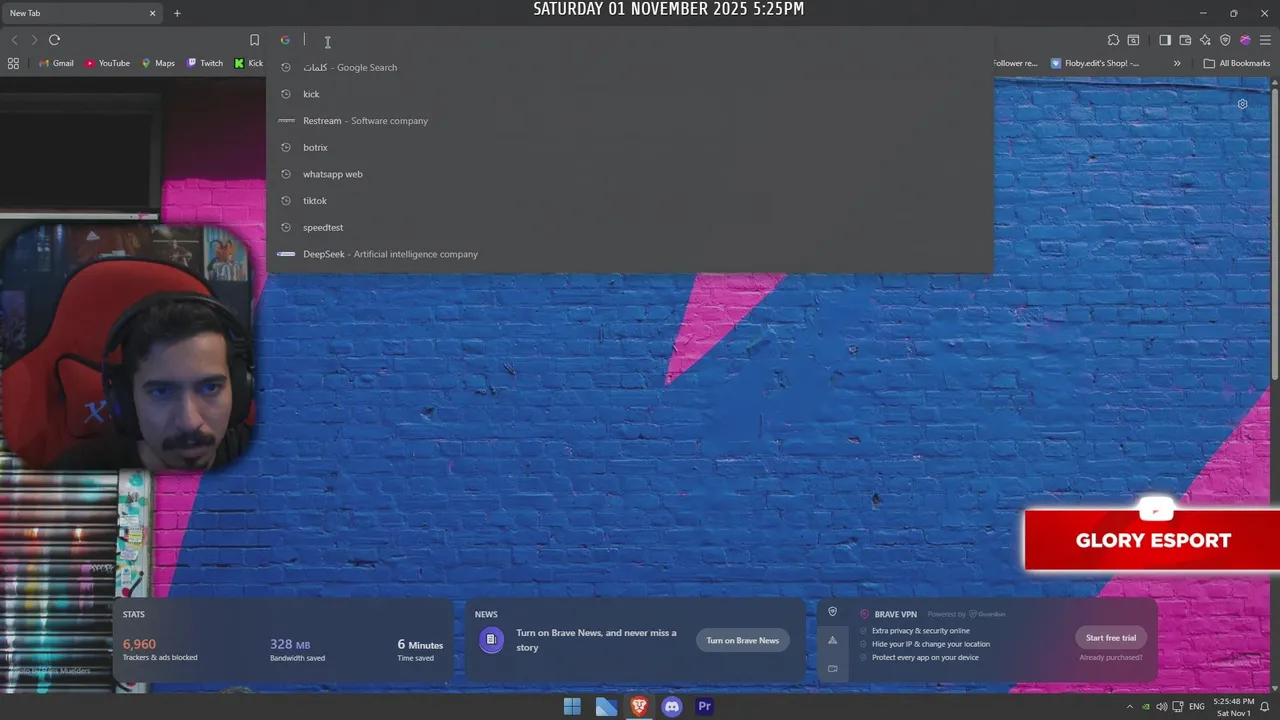Open the profile avatar icon
The image size is (1280, 720).
click(x=1245, y=40)
